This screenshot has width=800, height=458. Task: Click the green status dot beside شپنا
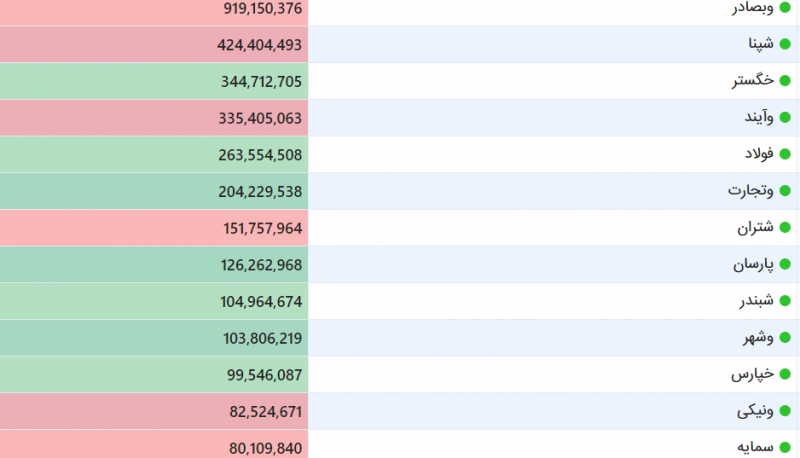[x=785, y=44]
